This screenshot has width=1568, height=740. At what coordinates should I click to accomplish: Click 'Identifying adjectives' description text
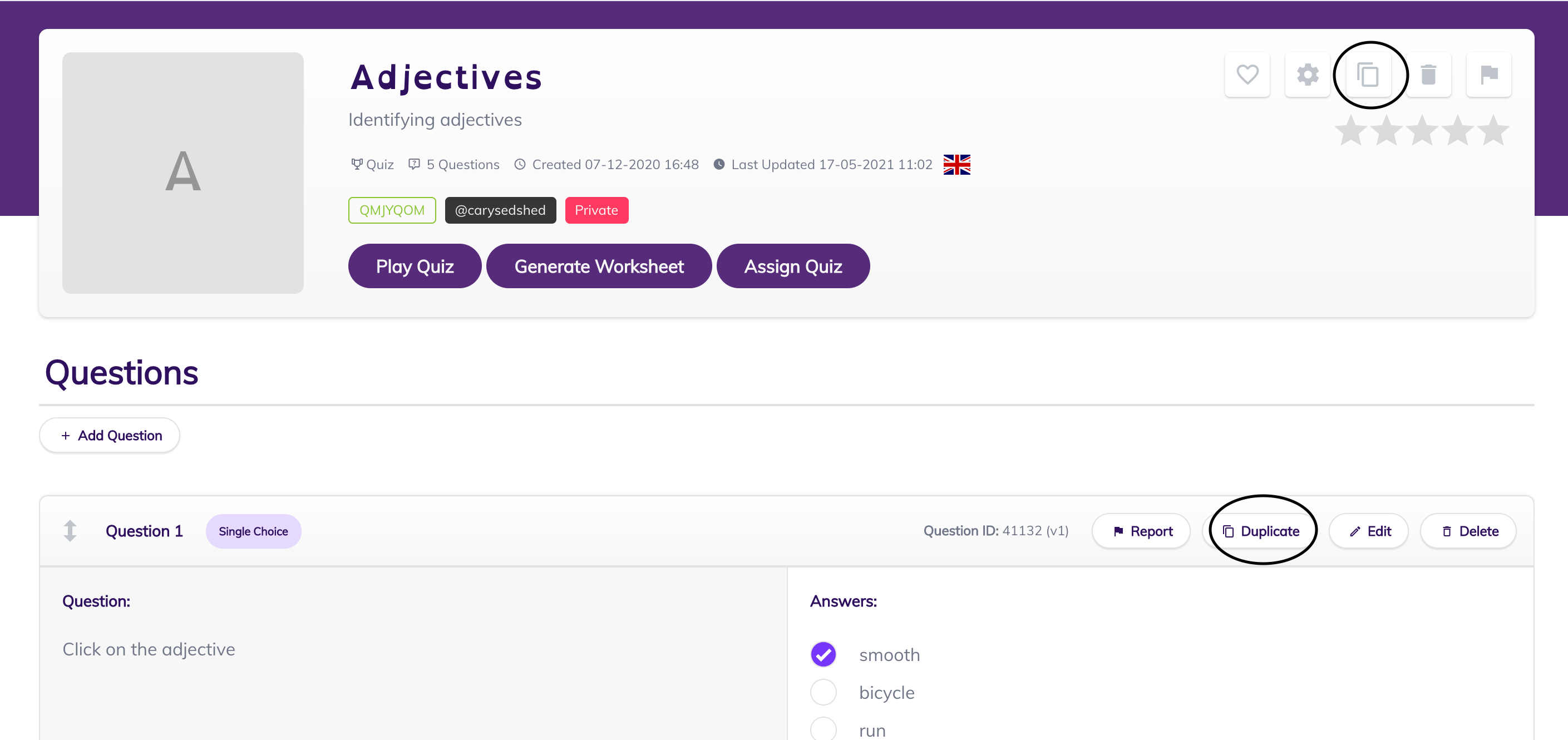(x=435, y=120)
